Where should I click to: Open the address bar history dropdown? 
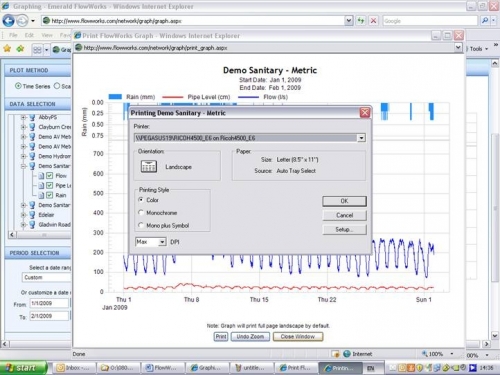point(348,21)
